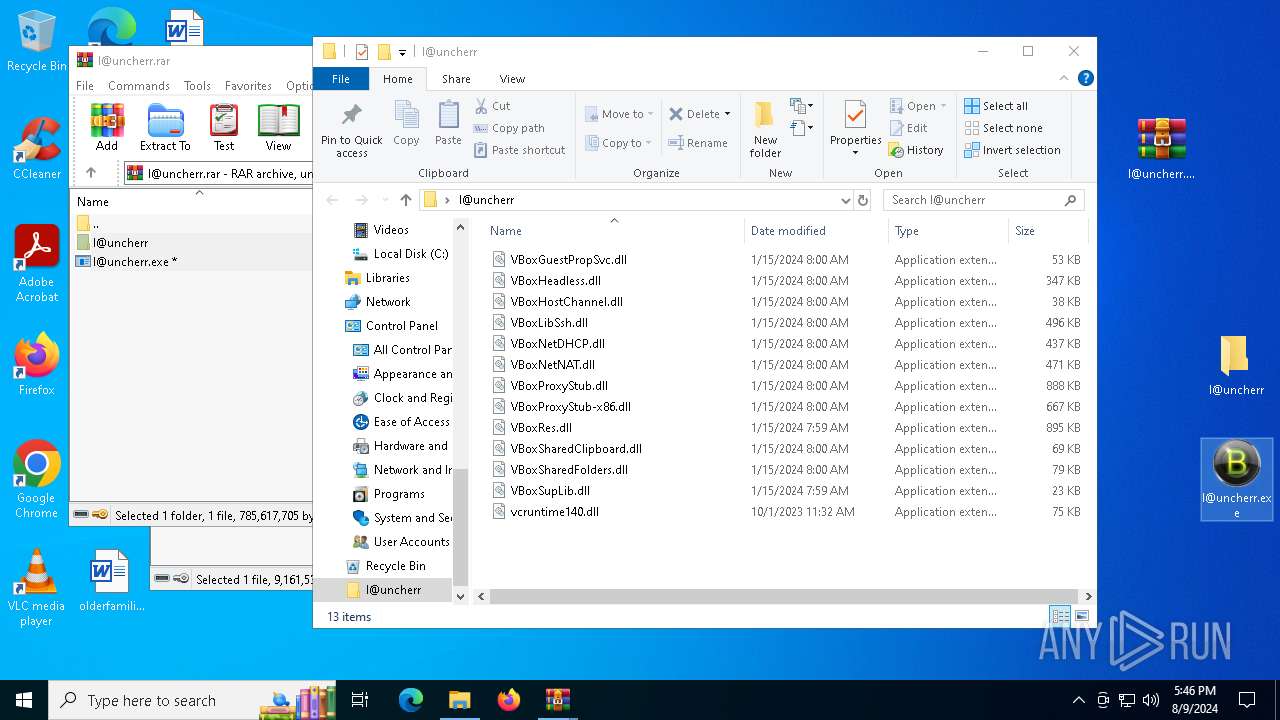Image resolution: width=1280 pixels, height=720 pixels.
Task: Click Invert selection in the ribbon
Action: click(x=1012, y=150)
